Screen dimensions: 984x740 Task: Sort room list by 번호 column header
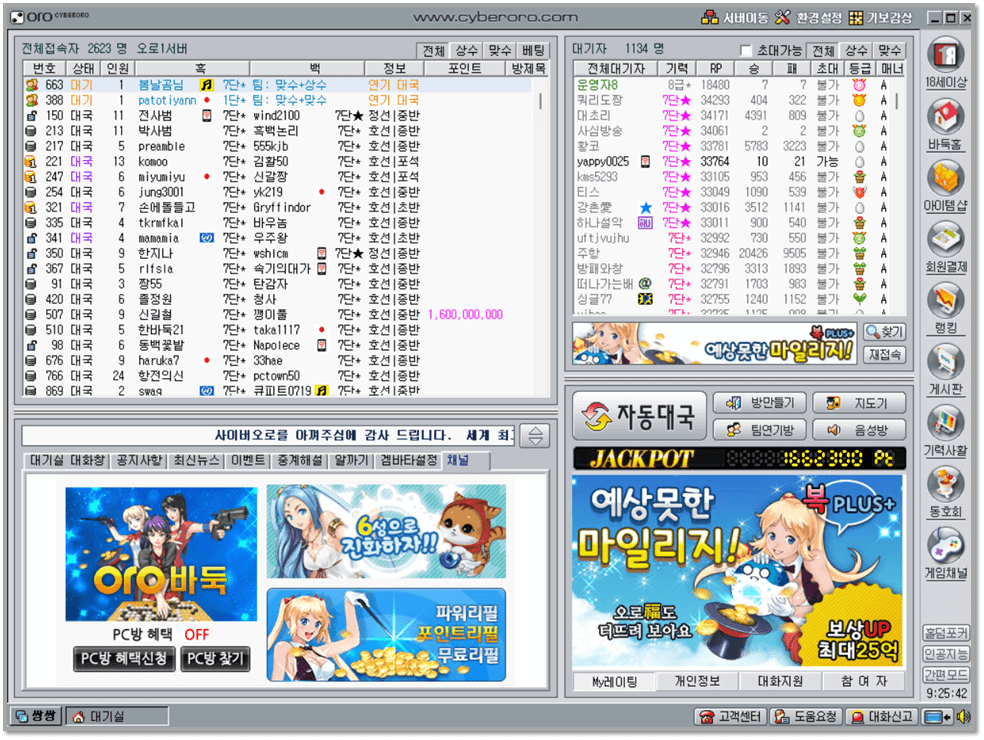(x=44, y=68)
